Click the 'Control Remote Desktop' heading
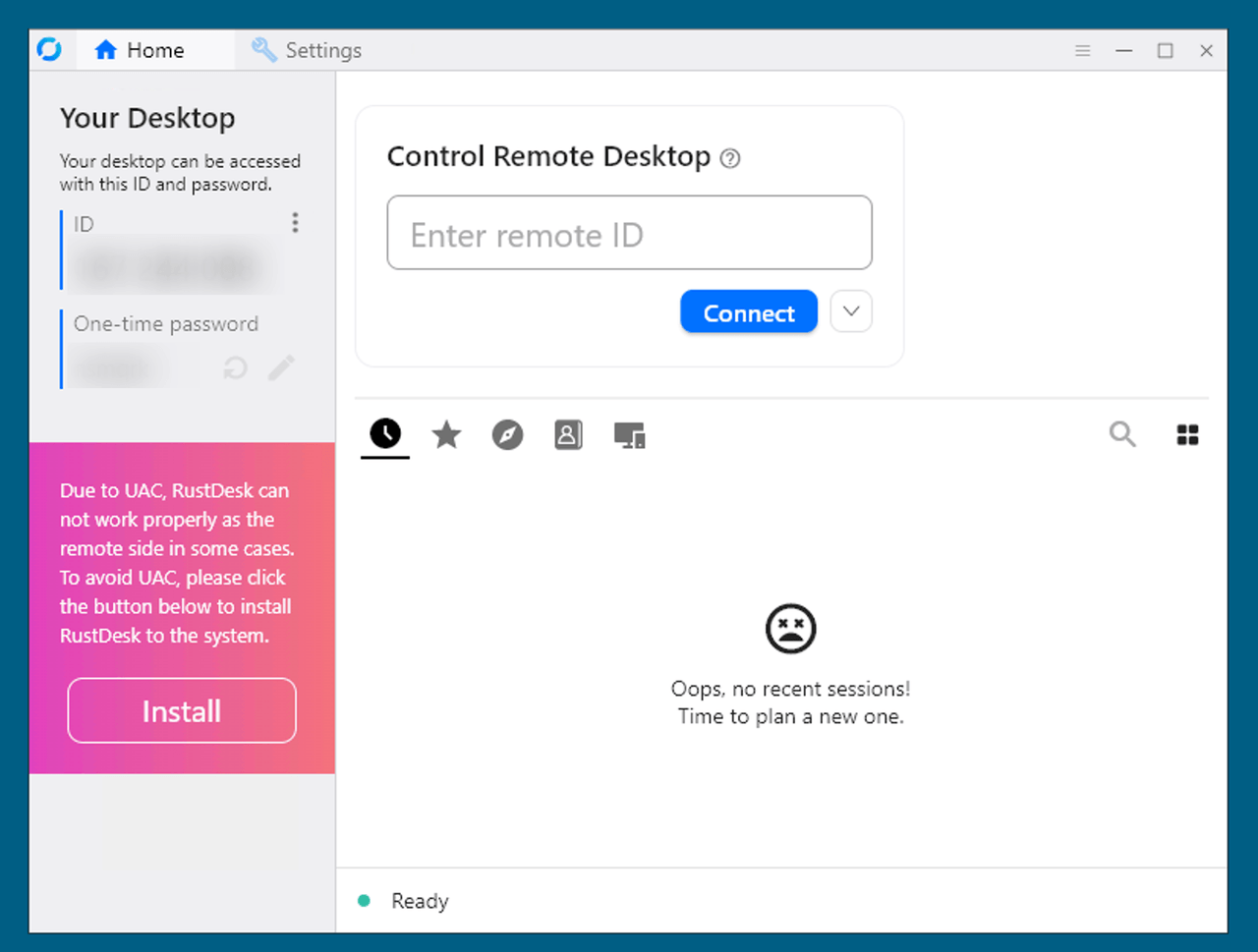1258x952 pixels. coord(548,156)
